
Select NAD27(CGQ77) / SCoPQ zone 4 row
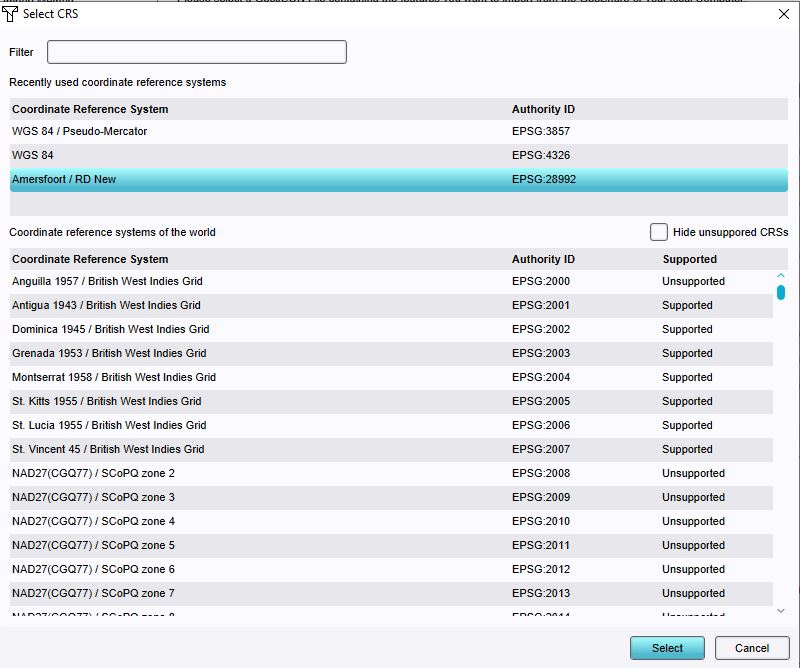coord(93,521)
